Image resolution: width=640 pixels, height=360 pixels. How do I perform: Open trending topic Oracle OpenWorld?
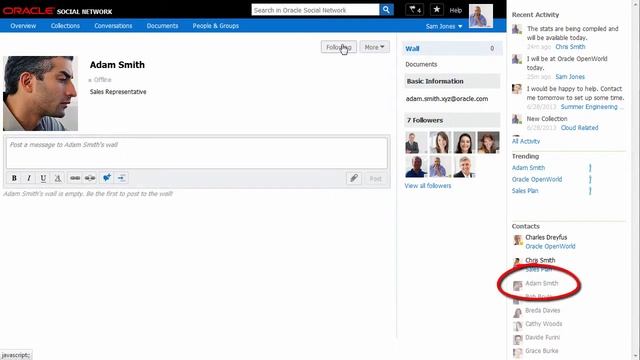(537, 179)
